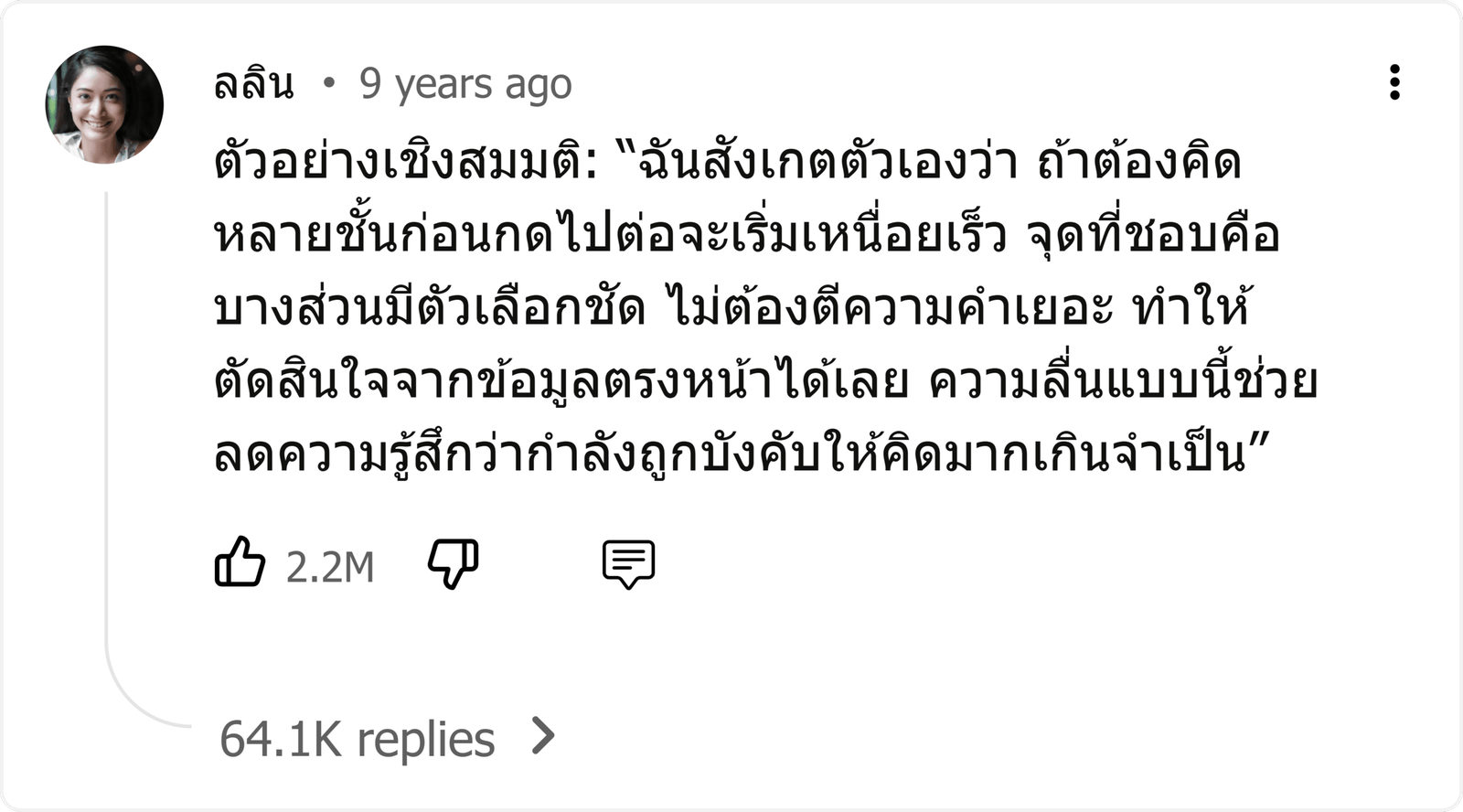Click the comment line starting with ตัดสินใจจากข้อมูล
The width and height of the screenshot is (1463, 812).
(765, 381)
